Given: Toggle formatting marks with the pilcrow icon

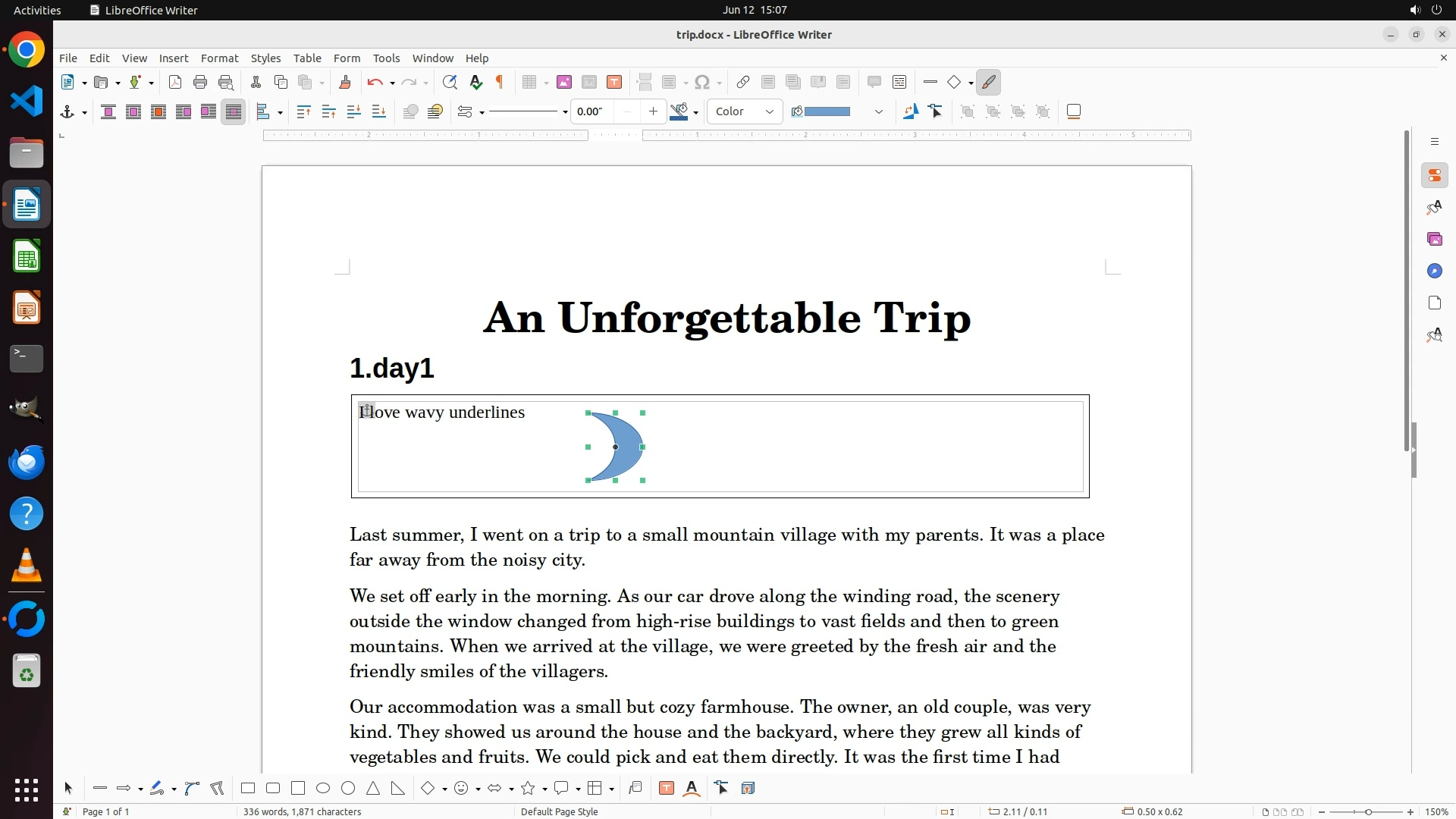Looking at the screenshot, I should (500, 82).
